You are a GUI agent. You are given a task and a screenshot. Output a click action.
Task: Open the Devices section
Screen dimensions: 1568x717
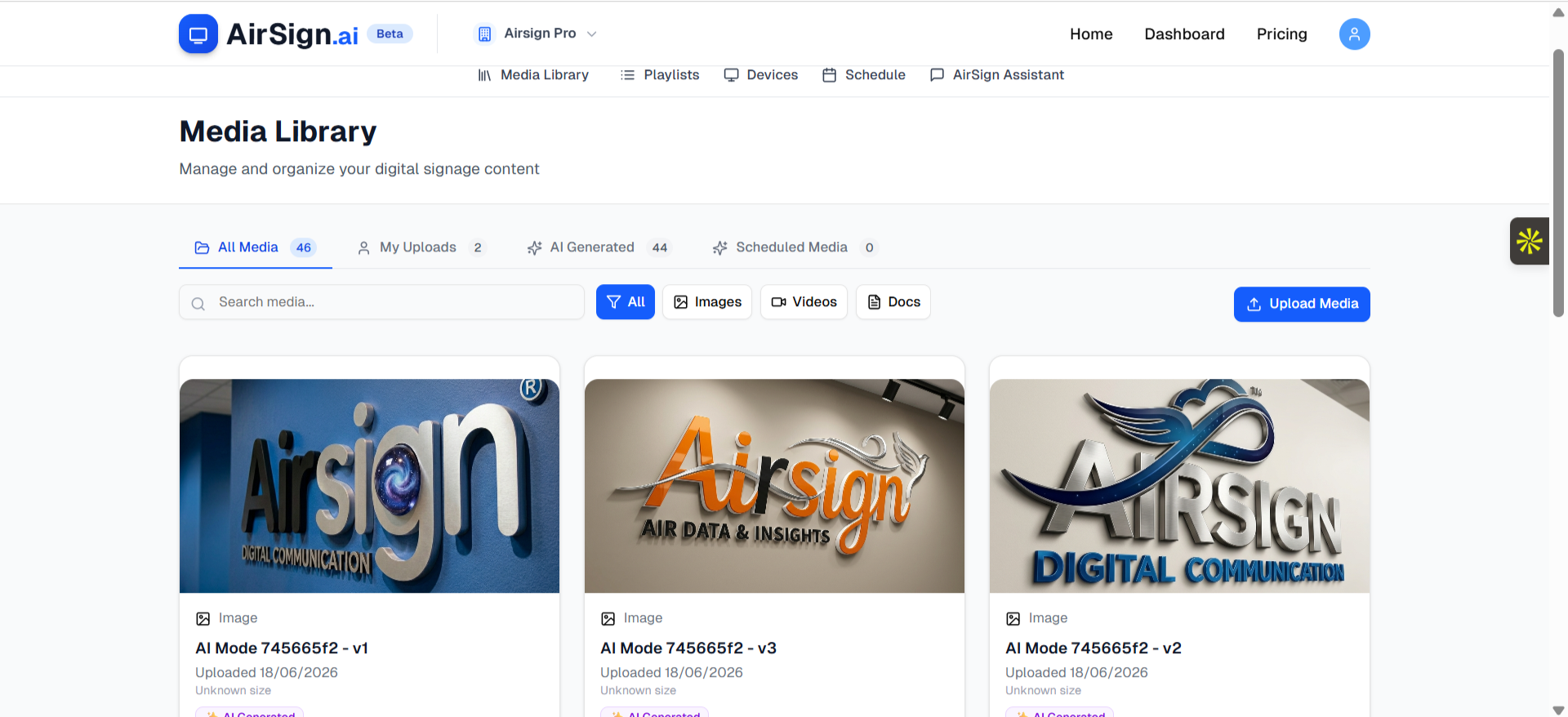[761, 75]
